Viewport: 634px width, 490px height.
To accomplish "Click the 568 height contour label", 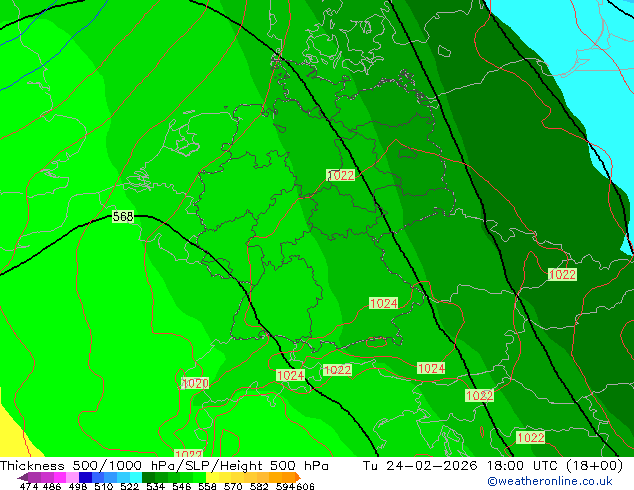I will (x=123, y=217).
